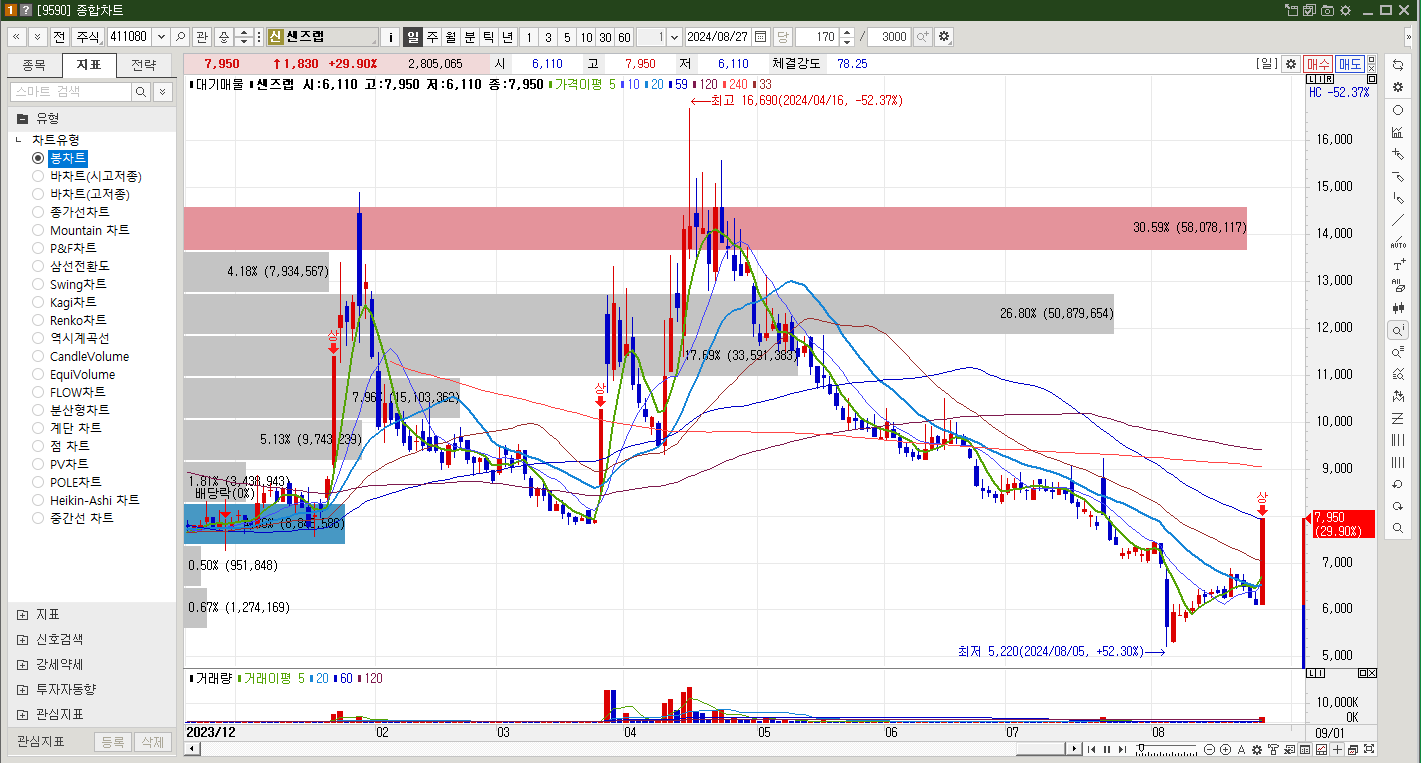1421x763 pixels.
Task: Click the magnifier list lookup tool
Action: [x=1398, y=352]
